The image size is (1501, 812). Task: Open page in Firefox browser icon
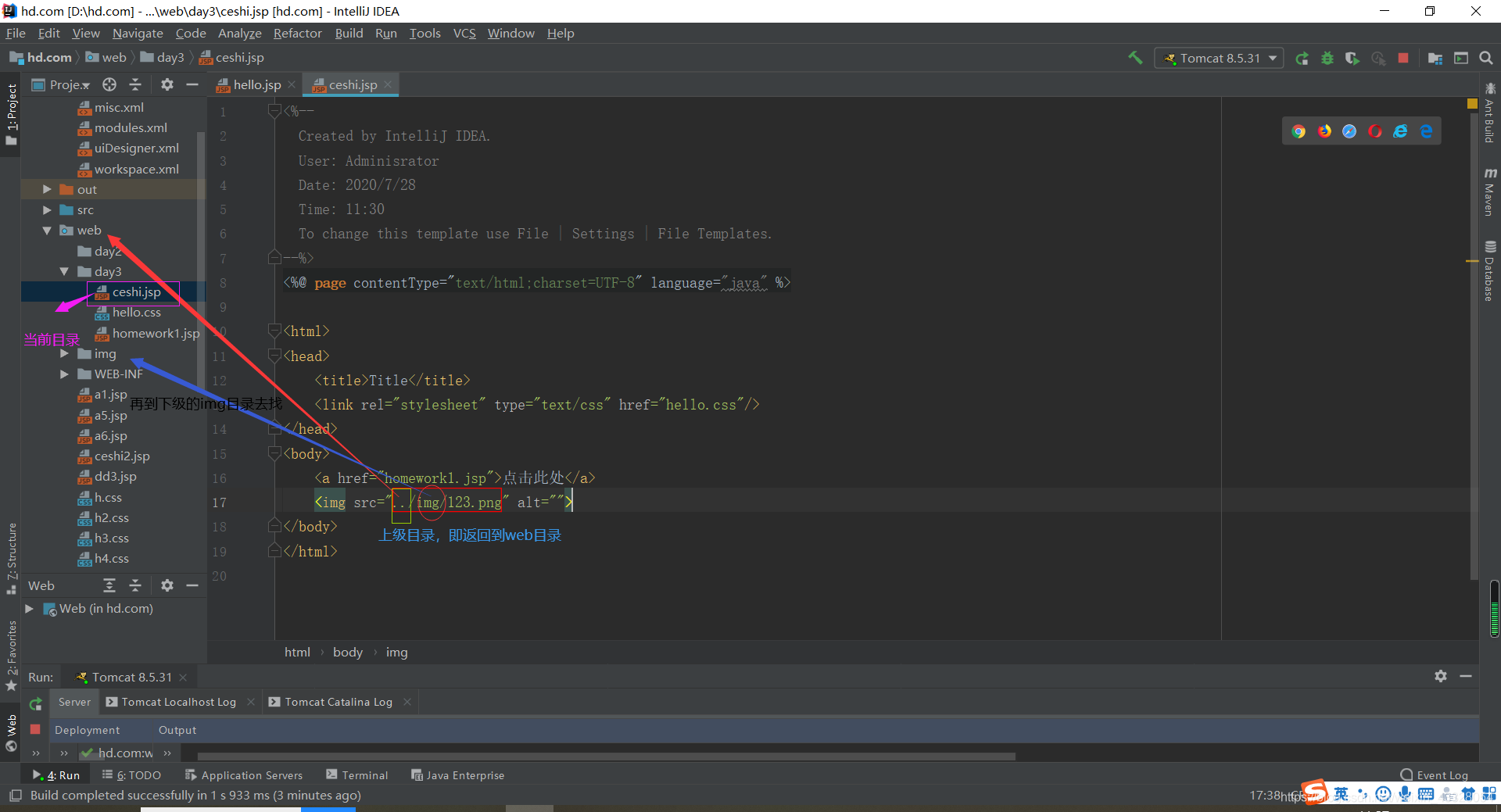[x=1324, y=131]
